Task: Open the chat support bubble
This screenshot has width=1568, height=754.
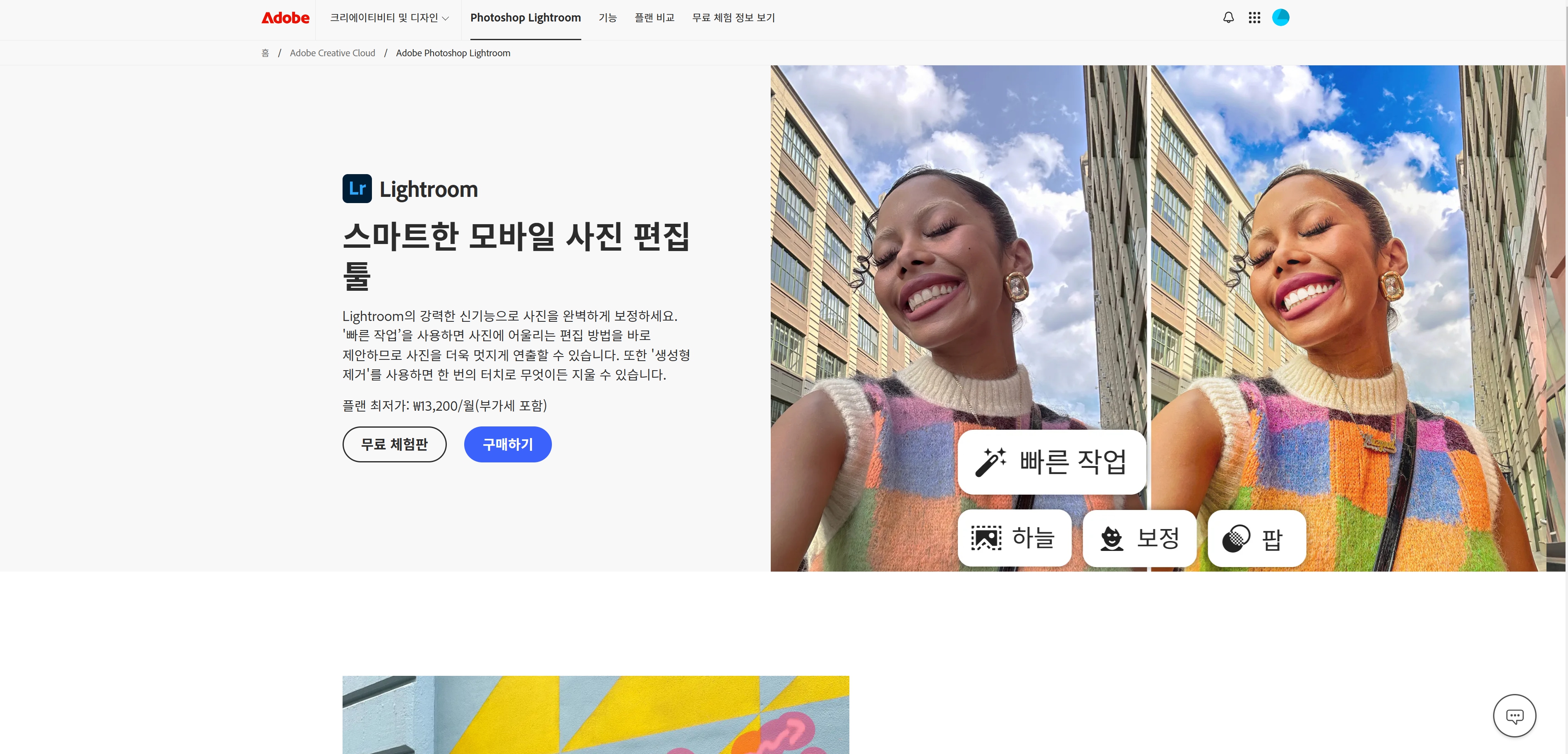Action: pyautogui.click(x=1515, y=716)
